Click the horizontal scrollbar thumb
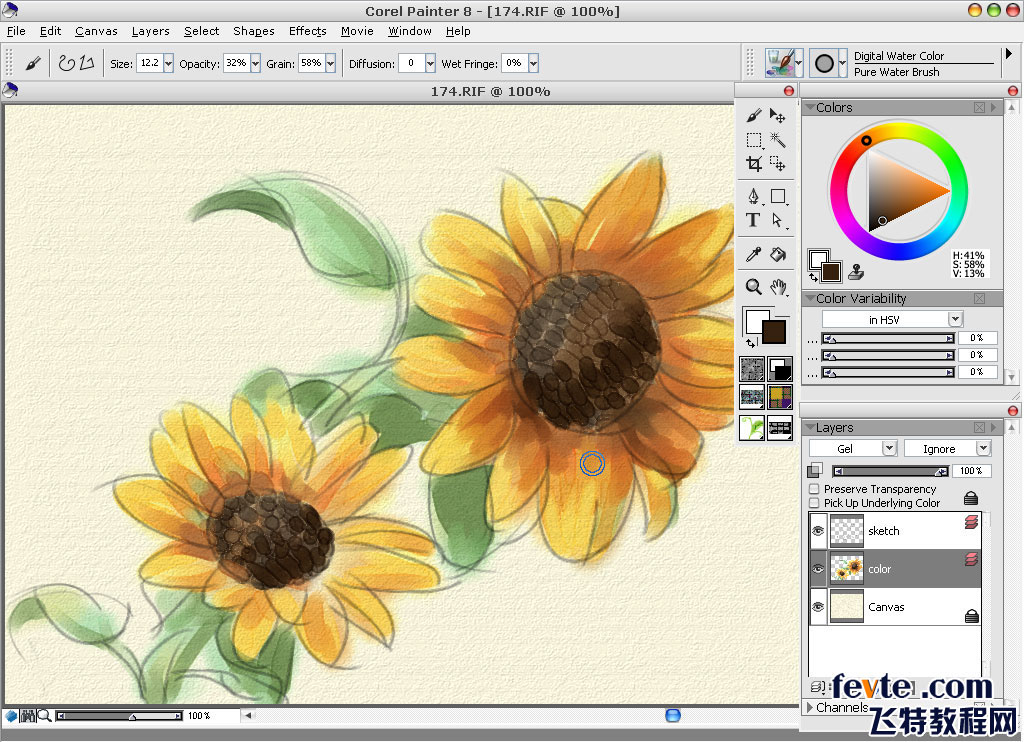The width and height of the screenshot is (1024, 742). click(x=673, y=715)
